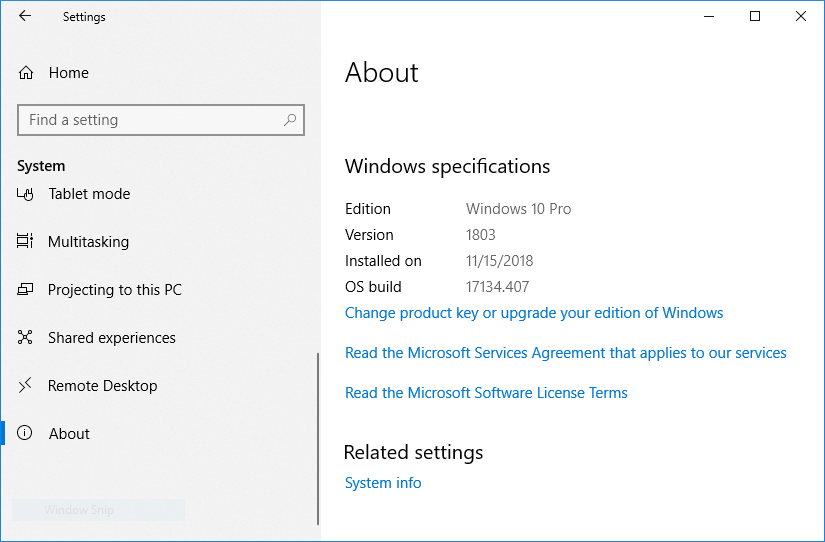Open Microsoft Software License Terms link
This screenshot has height=542, width=825.
486,393
